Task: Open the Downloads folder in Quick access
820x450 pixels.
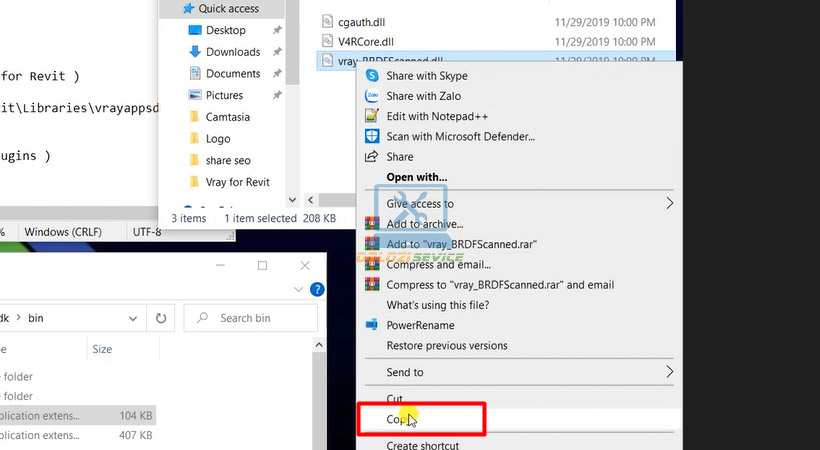Action: click(x=232, y=52)
